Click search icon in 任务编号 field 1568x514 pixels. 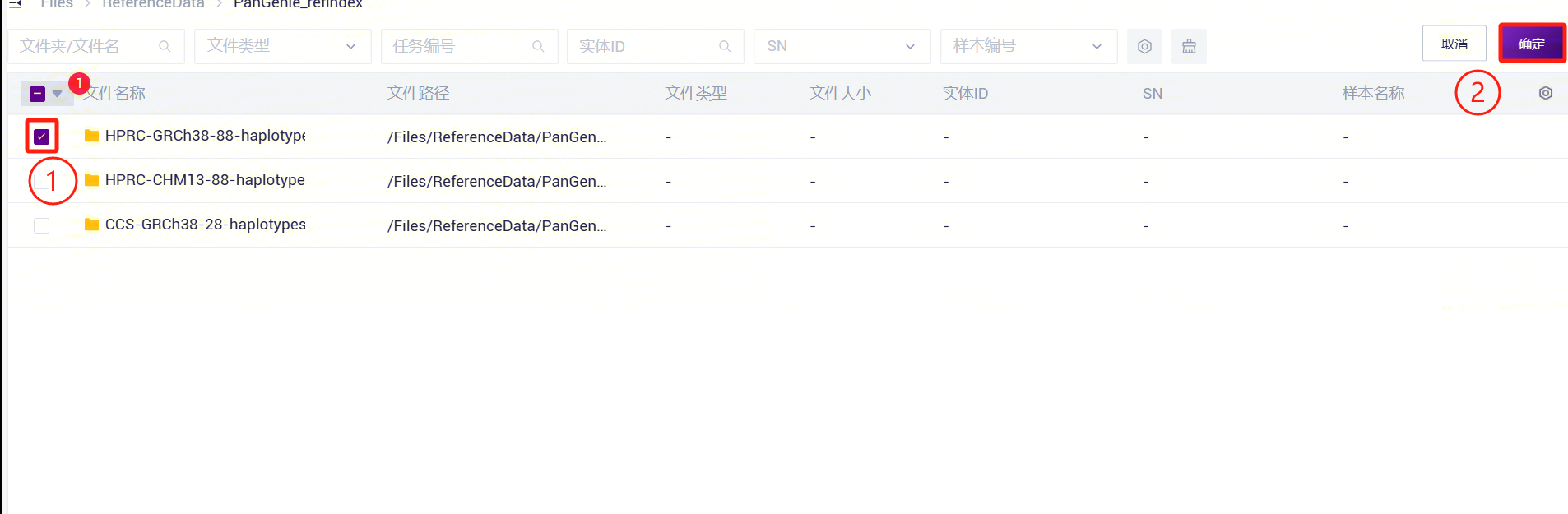(538, 47)
